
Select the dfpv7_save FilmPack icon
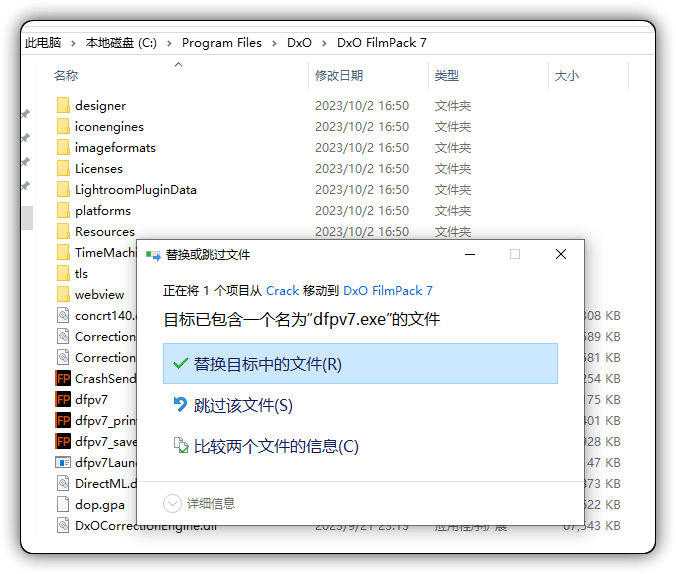(x=63, y=442)
